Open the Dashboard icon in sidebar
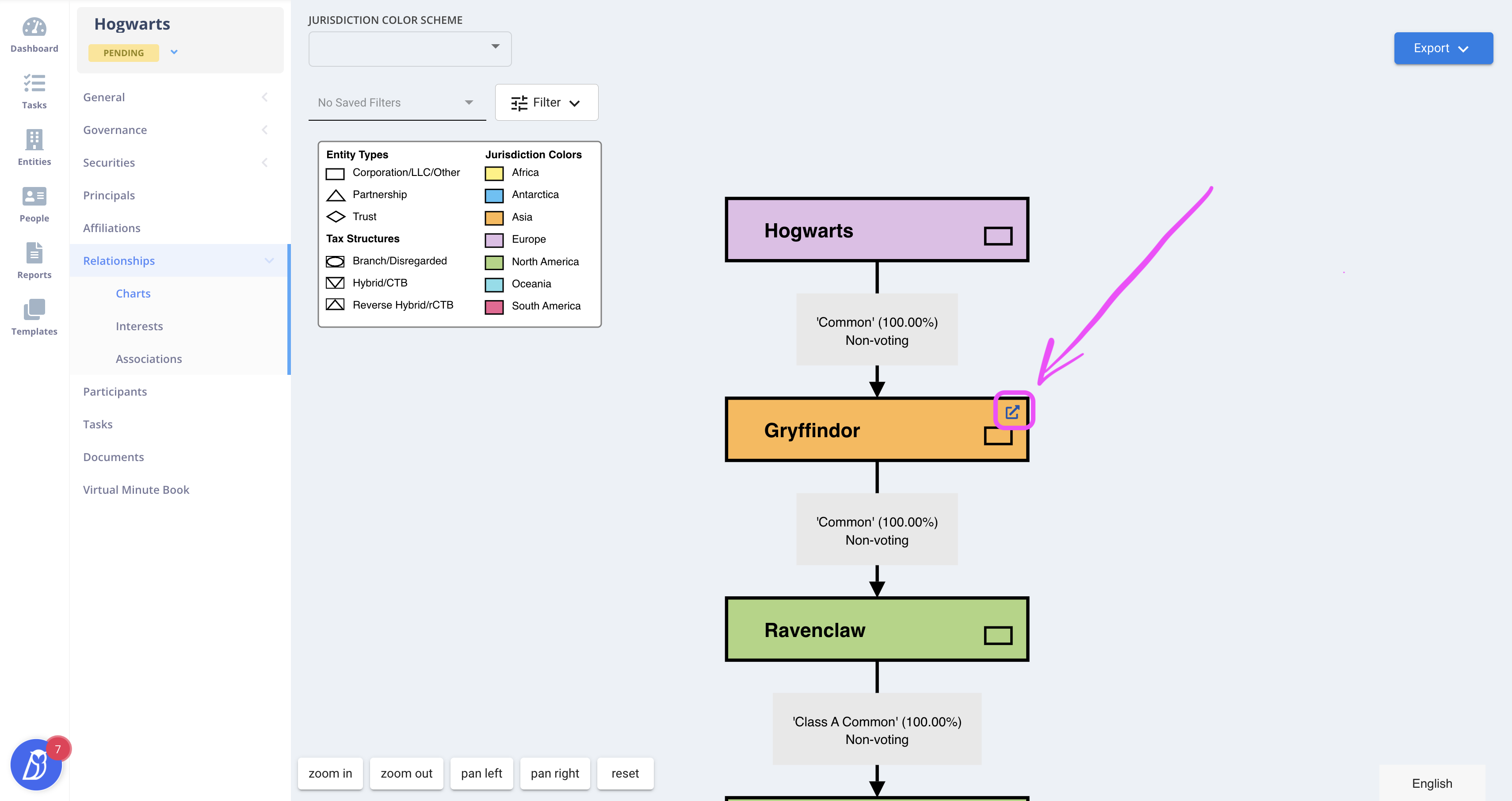This screenshot has width=1512, height=801. point(34,27)
